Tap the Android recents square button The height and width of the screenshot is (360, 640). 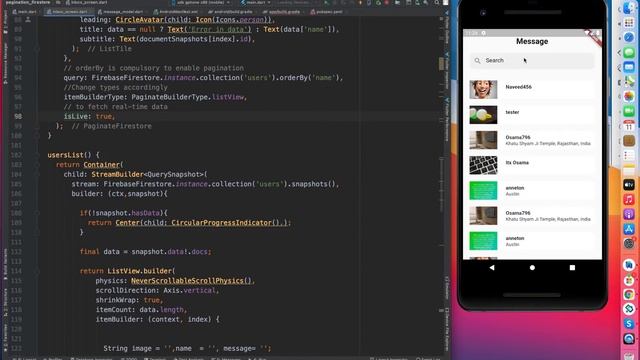pyautogui.click(x=572, y=268)
